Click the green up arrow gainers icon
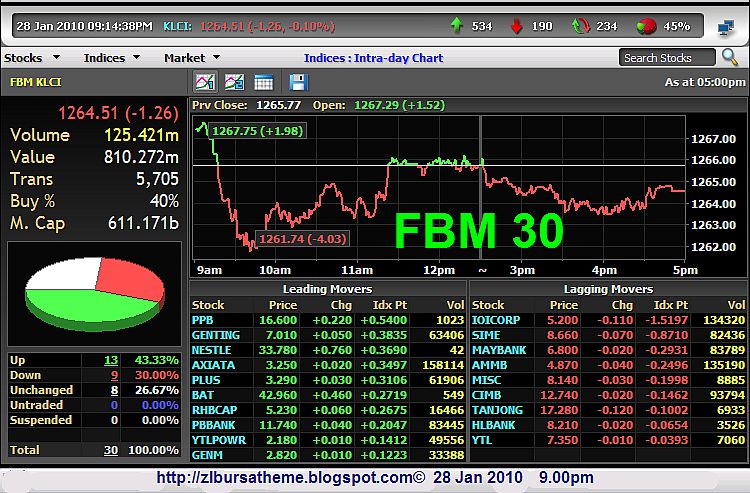This screenshot has height=493, width=750. [457, 25]
